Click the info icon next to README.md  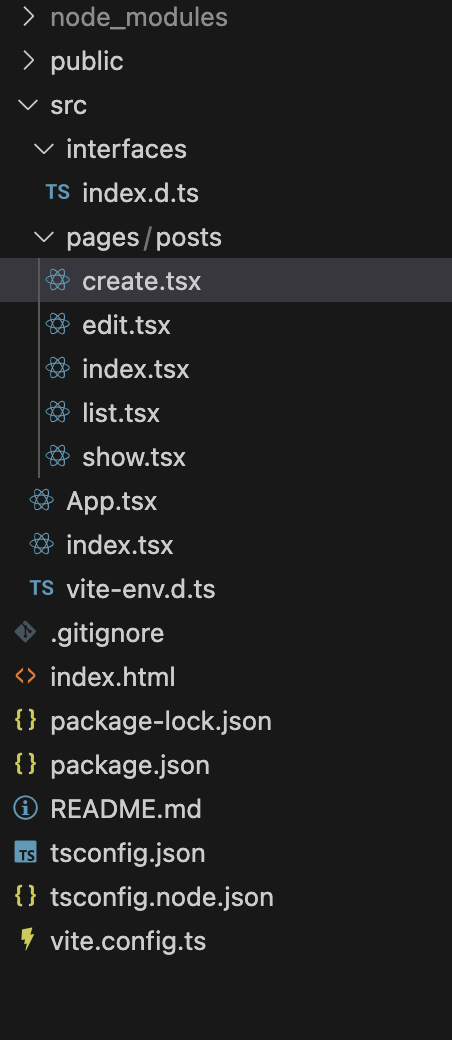pyautogui.click(x=25, y=809)
